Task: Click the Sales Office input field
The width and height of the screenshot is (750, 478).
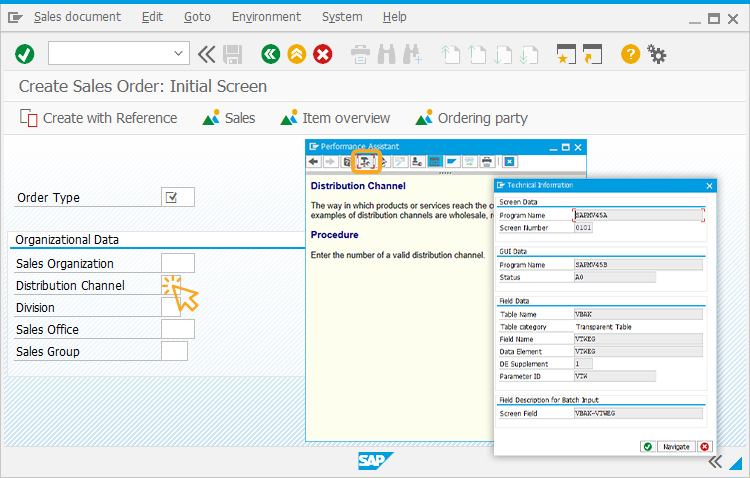Action: [178, 329]
